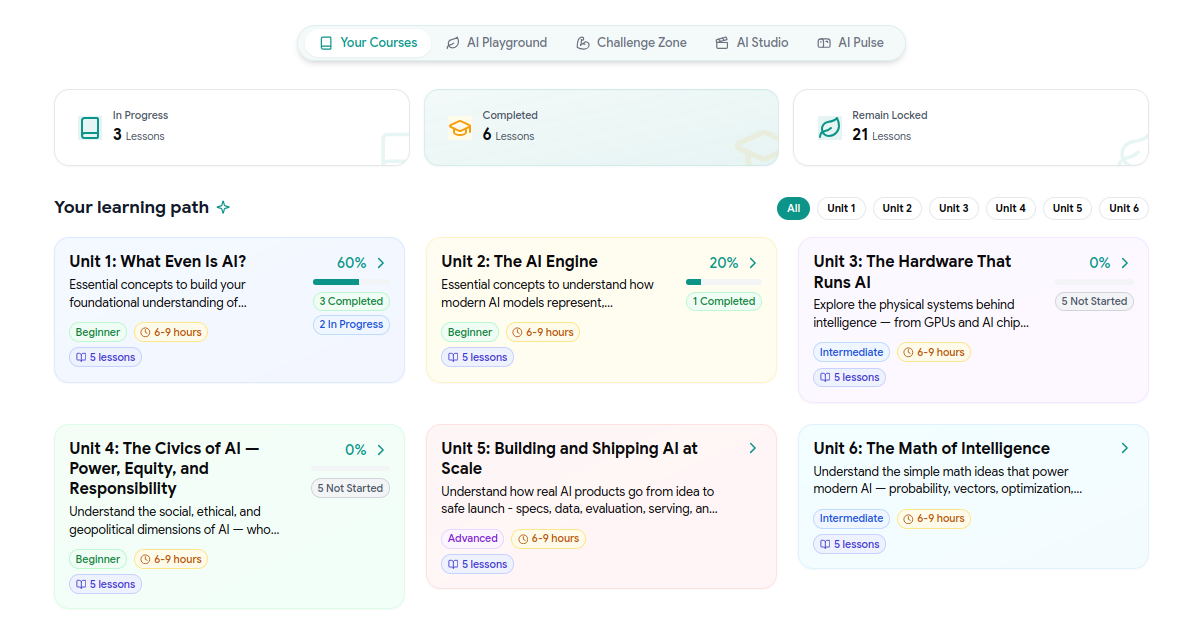Click Unit 4 0% progress bar

pos(350,469)
